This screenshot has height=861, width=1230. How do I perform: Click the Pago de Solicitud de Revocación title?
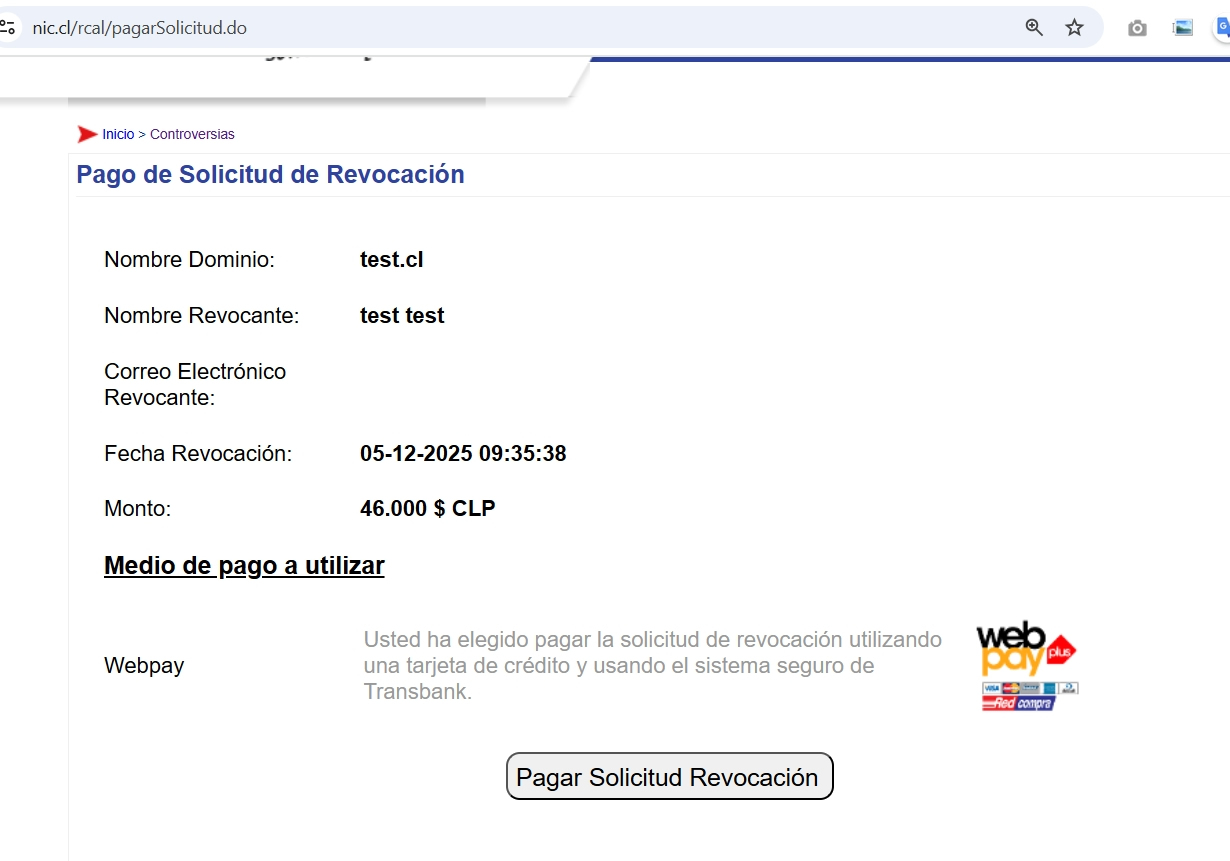[x=270, y=174]
